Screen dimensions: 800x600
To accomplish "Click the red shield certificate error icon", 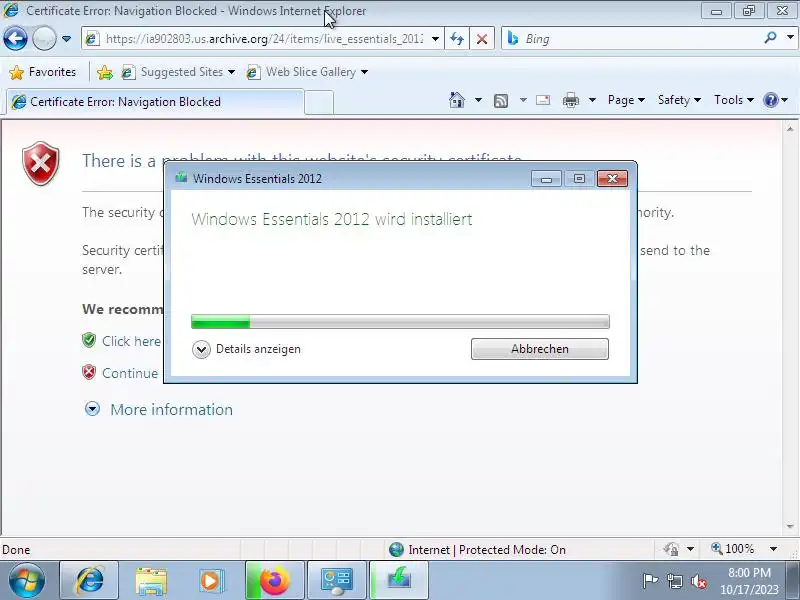I will coord(41,163).
